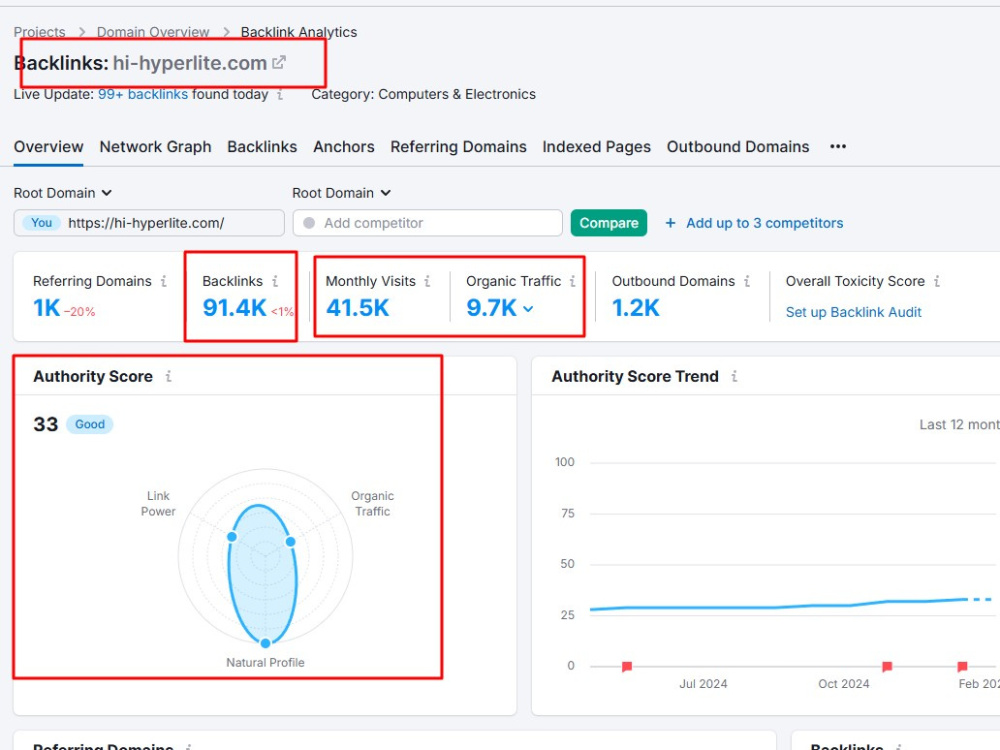
Task: Click info icon next to Live Update
Action: click(280, 94)
